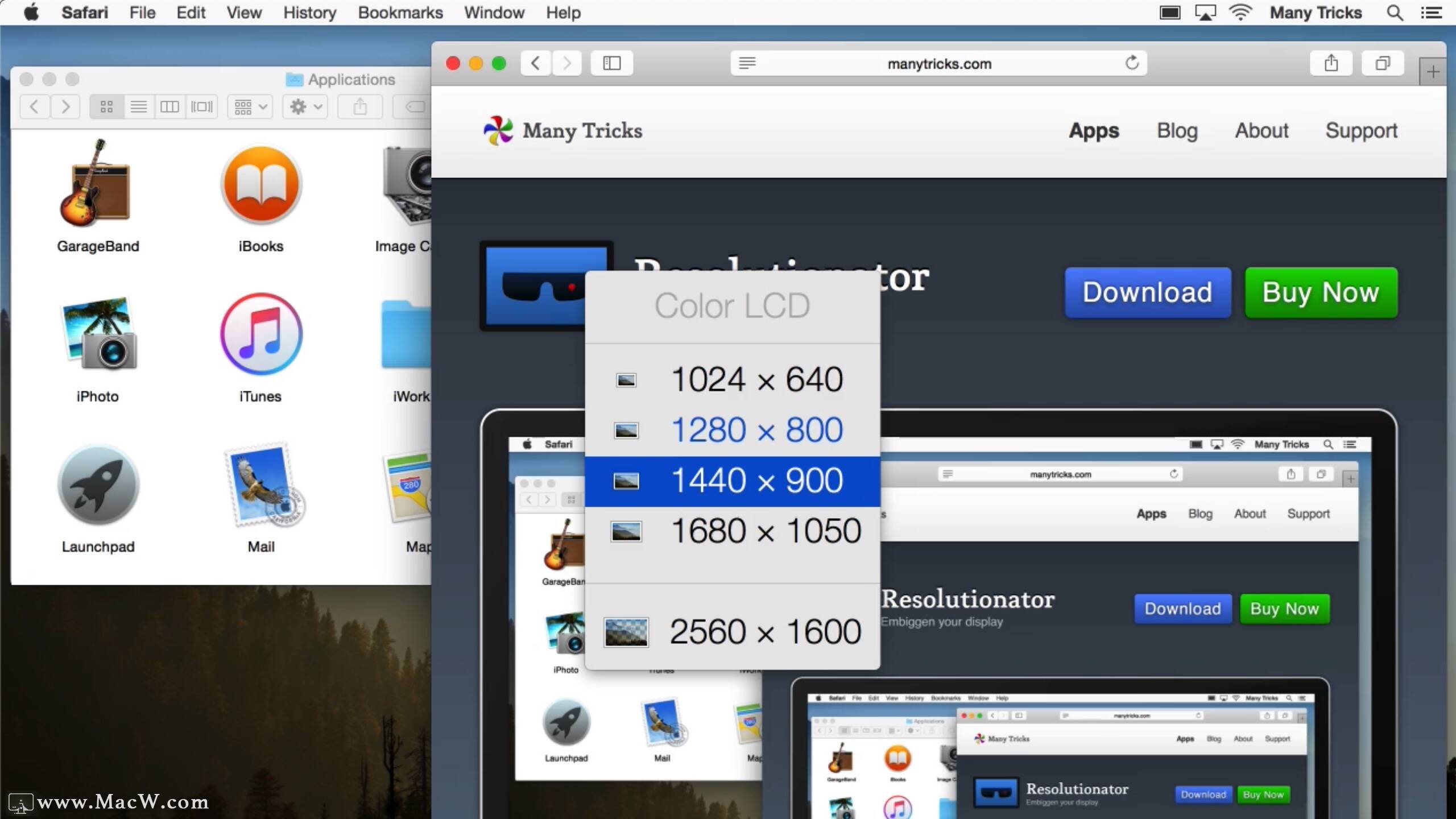Viewport: 1456px width, 819px height.
Task: Switch Finder to column view
Action: [x=169, y=106]
